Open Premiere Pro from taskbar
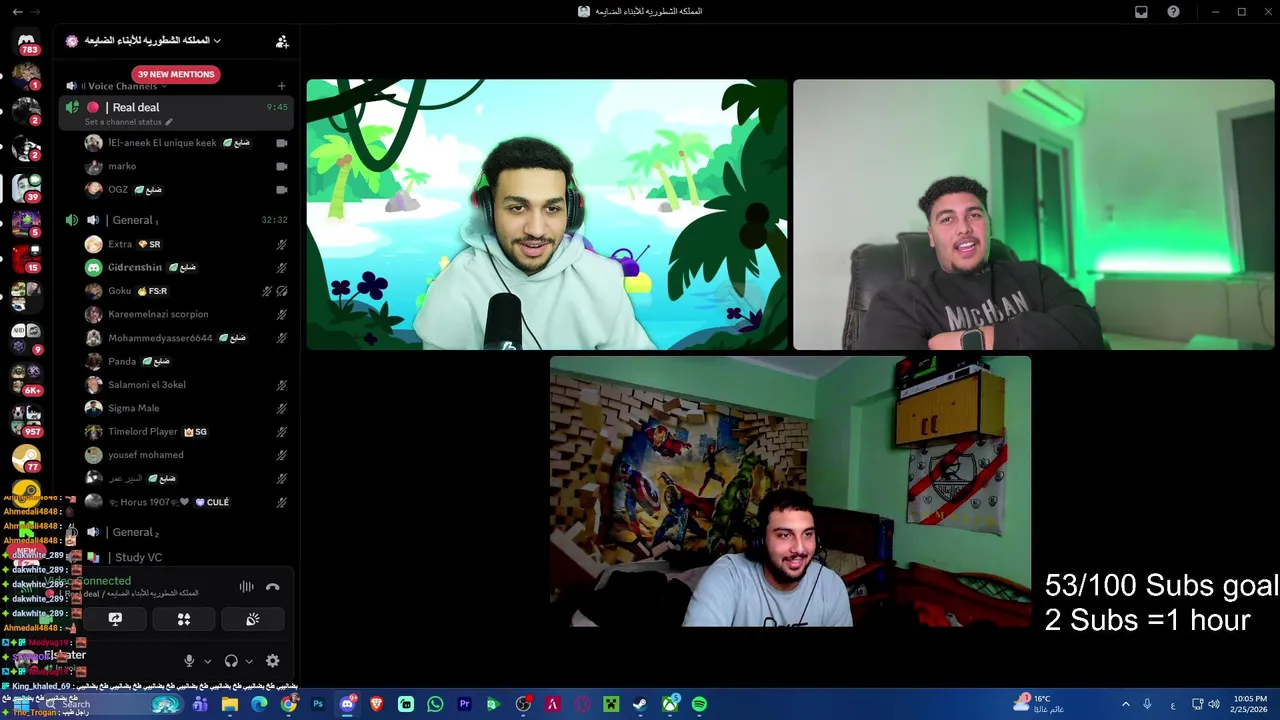 pos(464,704)
